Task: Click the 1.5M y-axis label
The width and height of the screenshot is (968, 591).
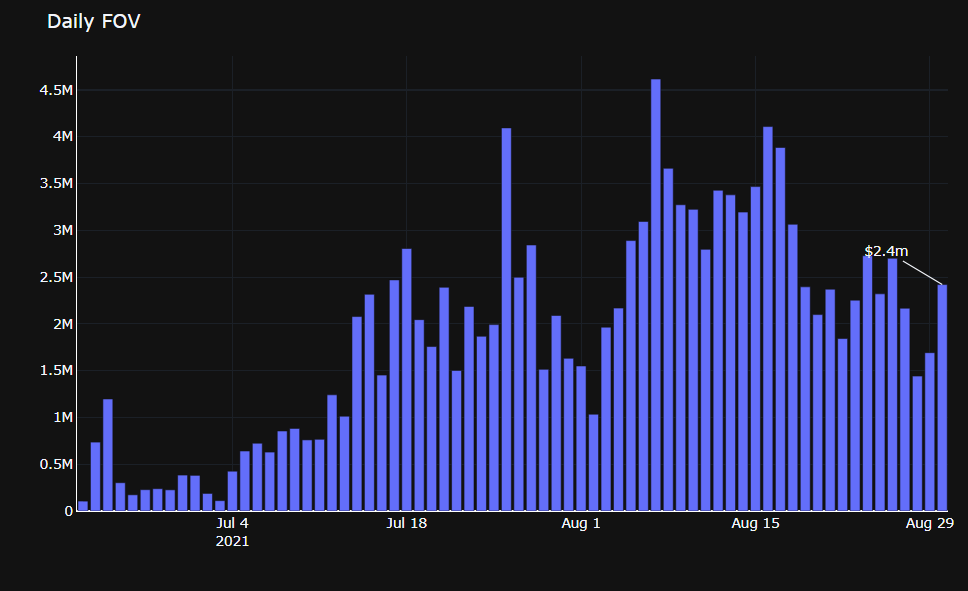Action: point(56,371)
